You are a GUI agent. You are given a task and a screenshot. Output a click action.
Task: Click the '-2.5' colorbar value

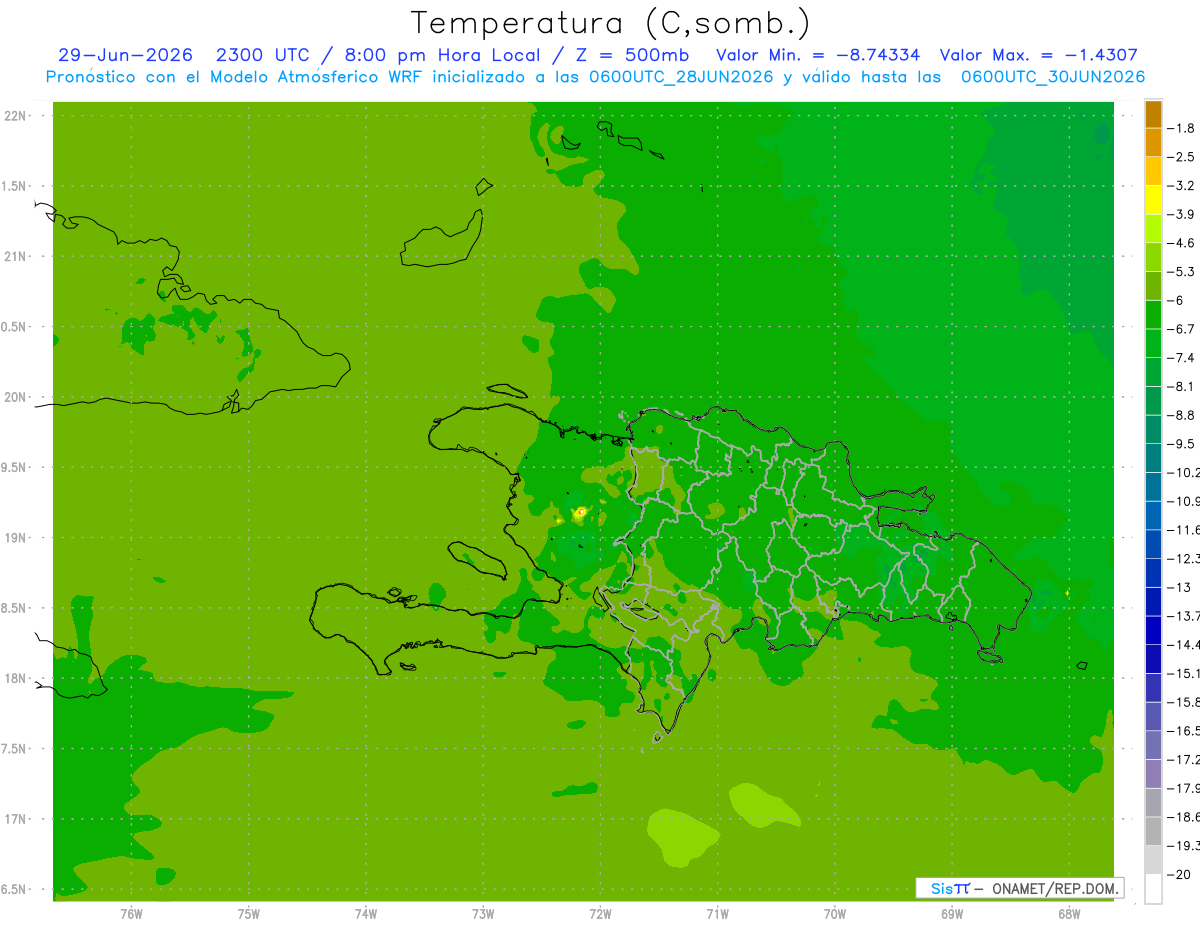tap(1182, 157)
